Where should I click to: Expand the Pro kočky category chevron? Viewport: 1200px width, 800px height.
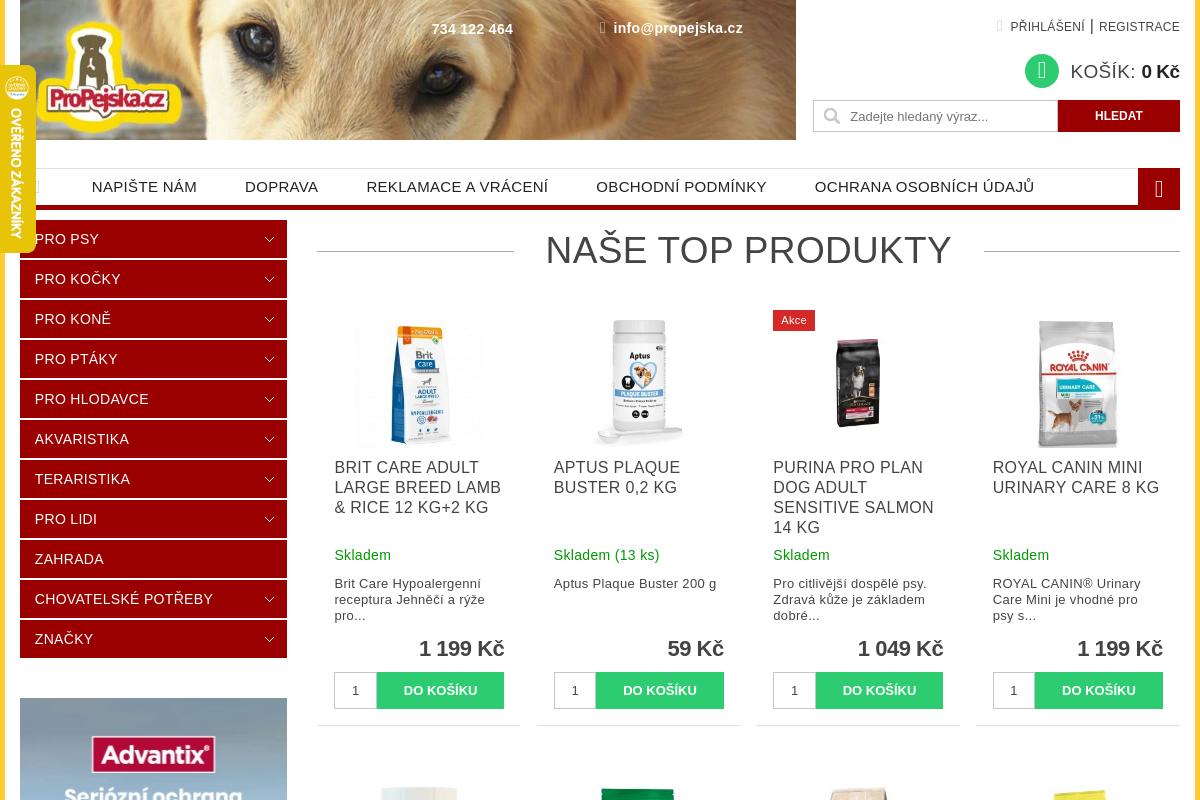coord(269,279)
